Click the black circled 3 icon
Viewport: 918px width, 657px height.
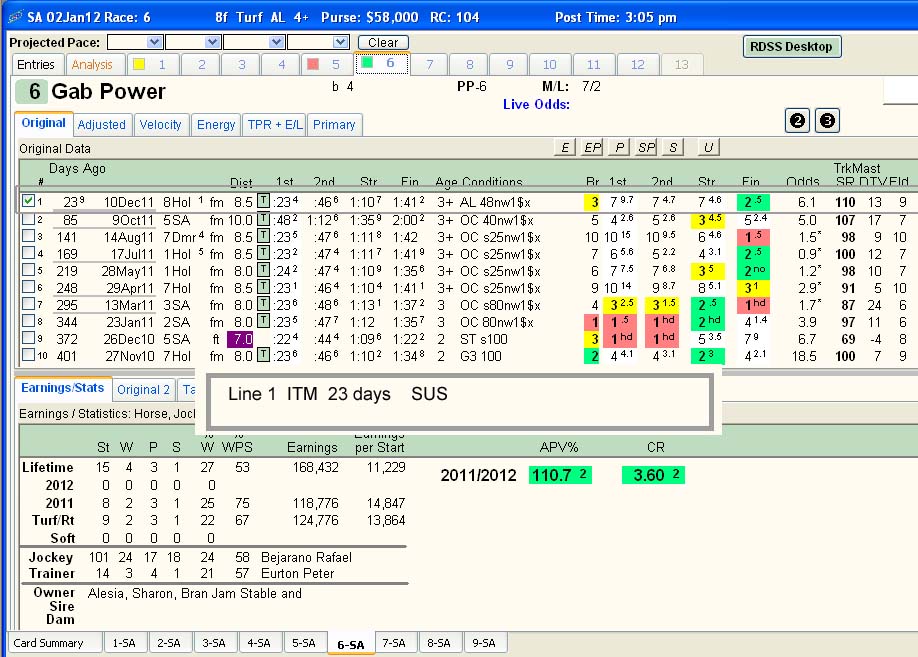(x=827, y=121)
